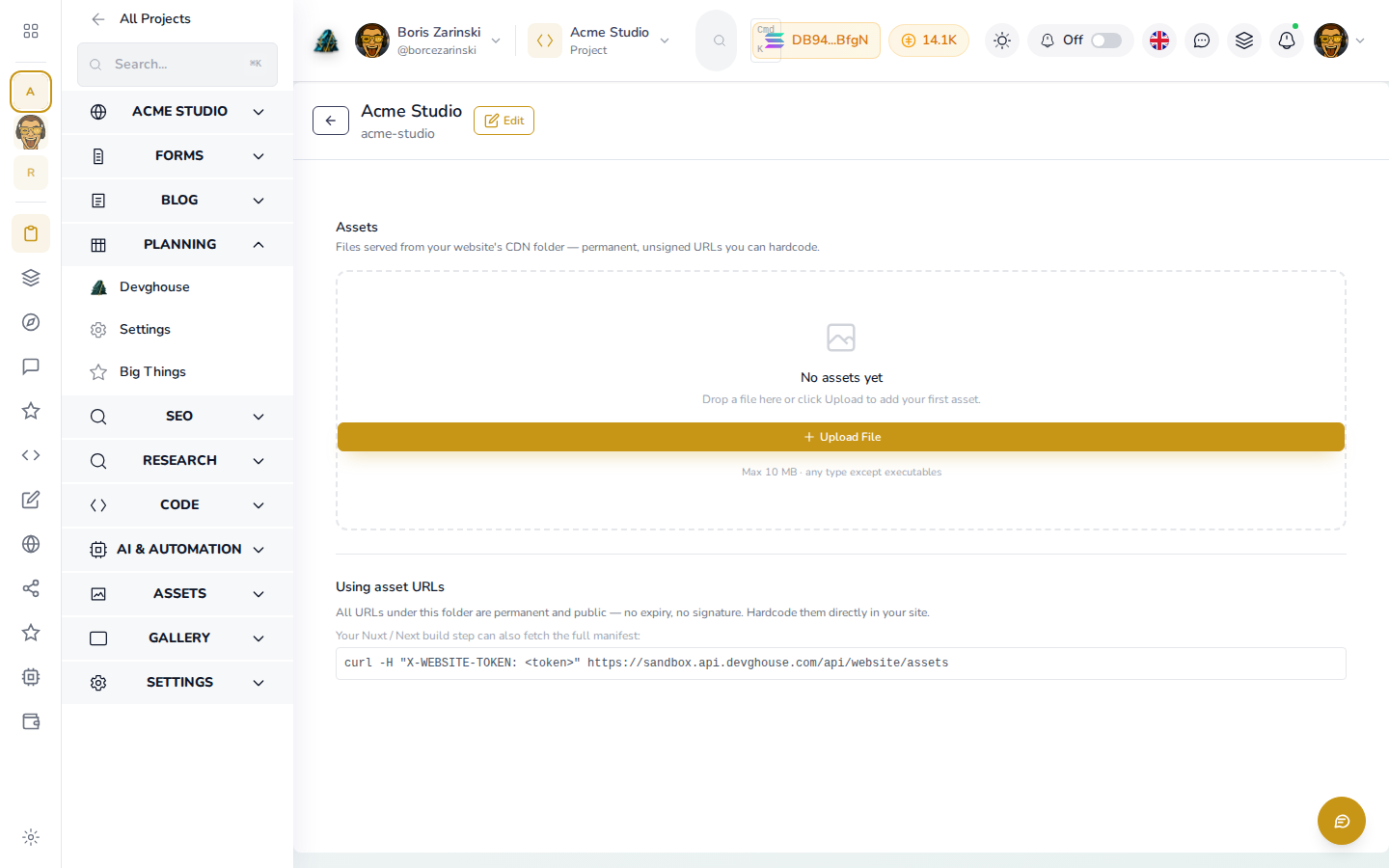The height and width of the screenshot is (868, 1389).
Task: Open Boris Zarinski user dropdown
Action: point(428,41)
